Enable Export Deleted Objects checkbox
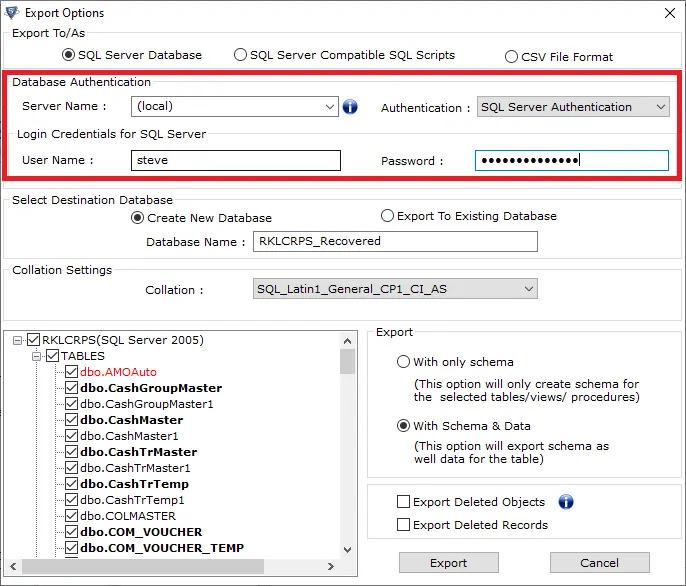This screenshot has height=586, width=686. point(404,502)
